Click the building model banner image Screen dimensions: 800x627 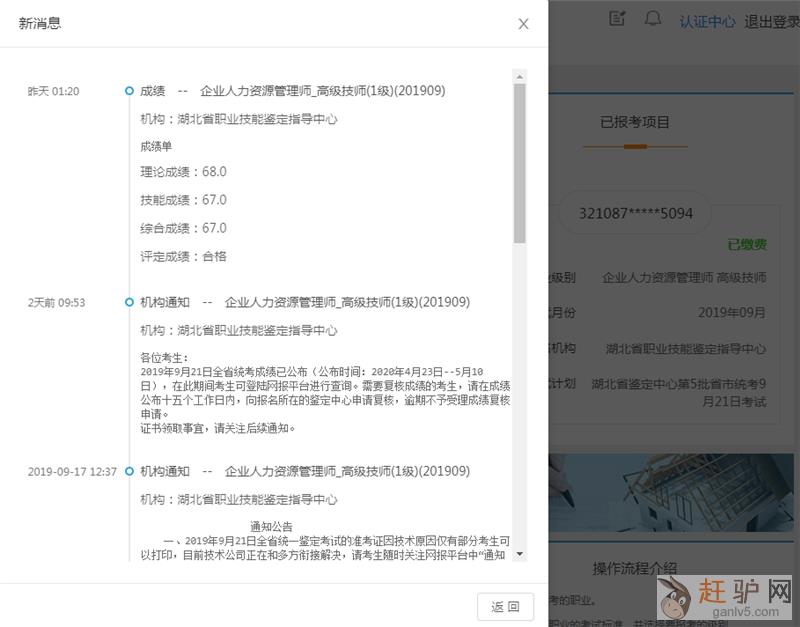[674, 494]
